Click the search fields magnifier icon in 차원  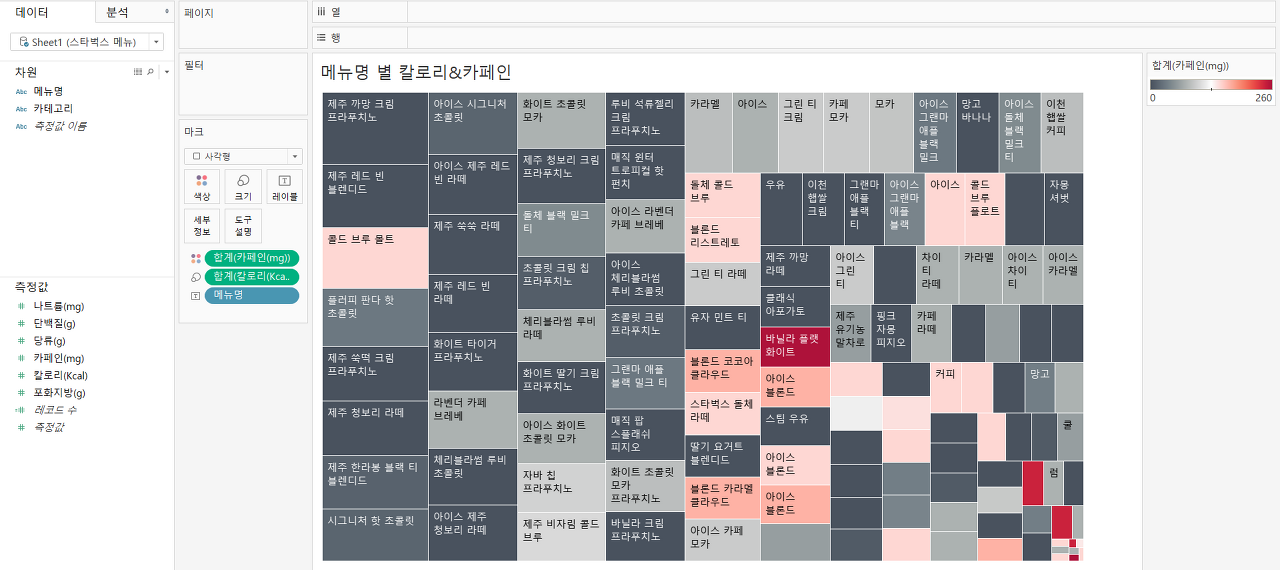tap(151, 72)
